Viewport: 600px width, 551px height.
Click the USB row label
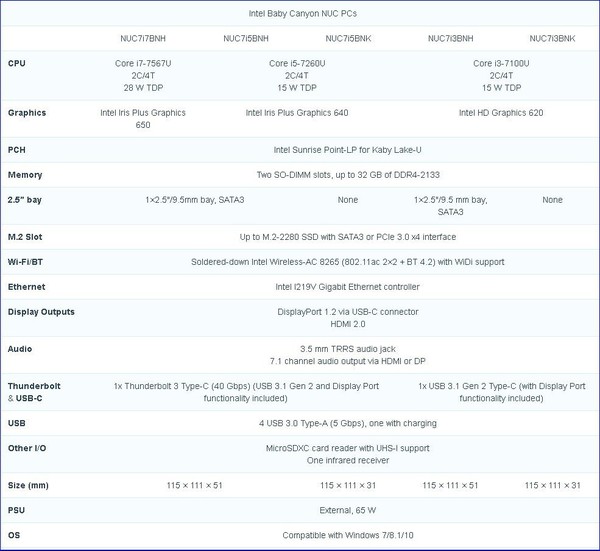tap(16, 423)
